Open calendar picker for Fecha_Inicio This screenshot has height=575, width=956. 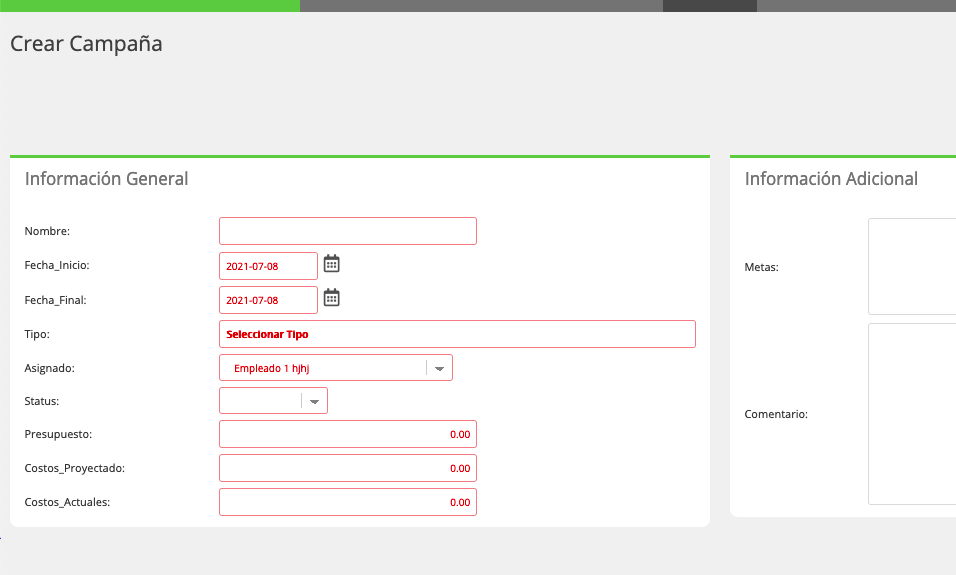pyautogui.click(x=332, y=264)
